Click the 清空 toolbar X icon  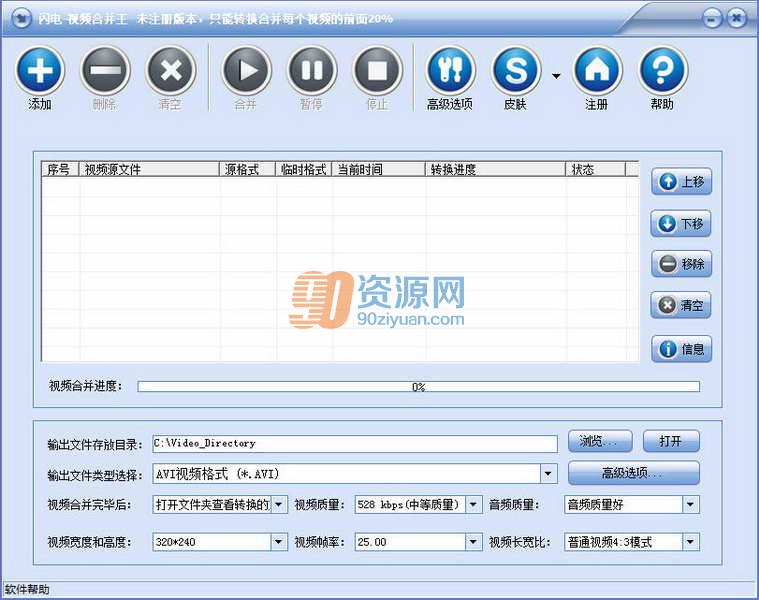tap(171, 71)
